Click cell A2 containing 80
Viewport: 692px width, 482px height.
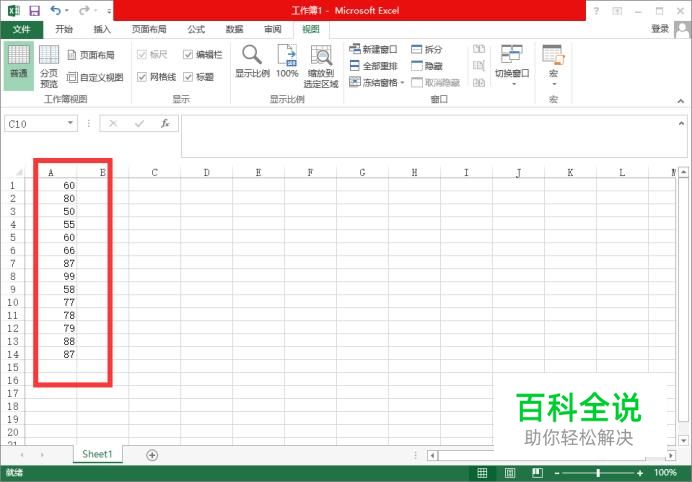[x=51, y=198]
